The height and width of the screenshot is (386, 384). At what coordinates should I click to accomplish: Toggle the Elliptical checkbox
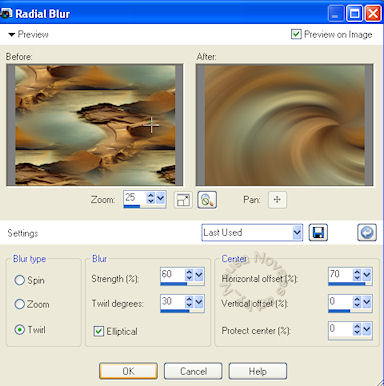[98, 331]
